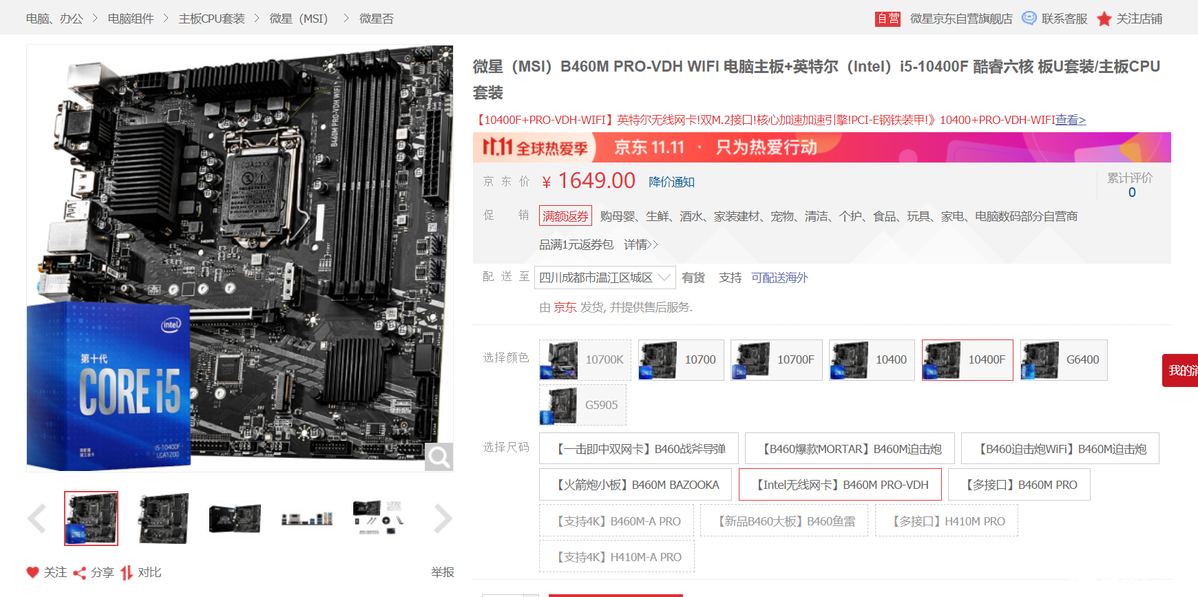Click the 联系客服 chat icon
Image resolution: width=1198 pixels, height=597 pixels.
click(x=1029, y=18)
